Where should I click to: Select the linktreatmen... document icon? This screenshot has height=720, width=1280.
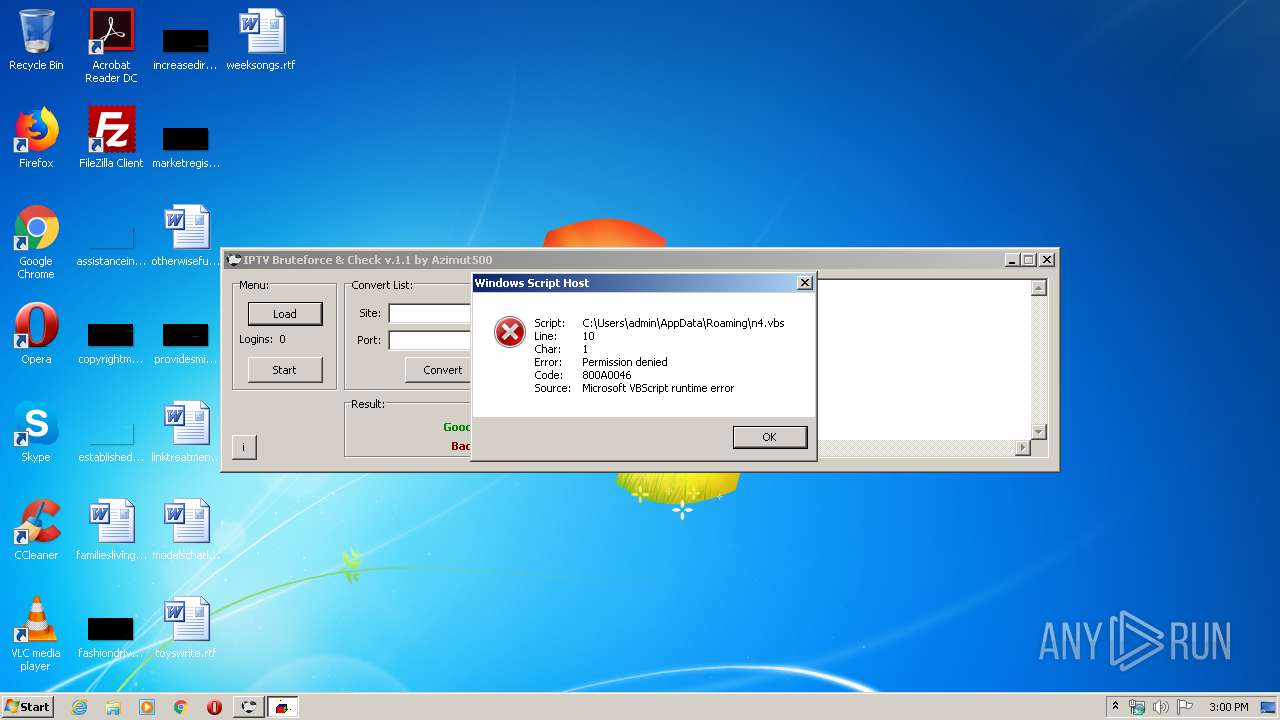[x=186, y=432]
